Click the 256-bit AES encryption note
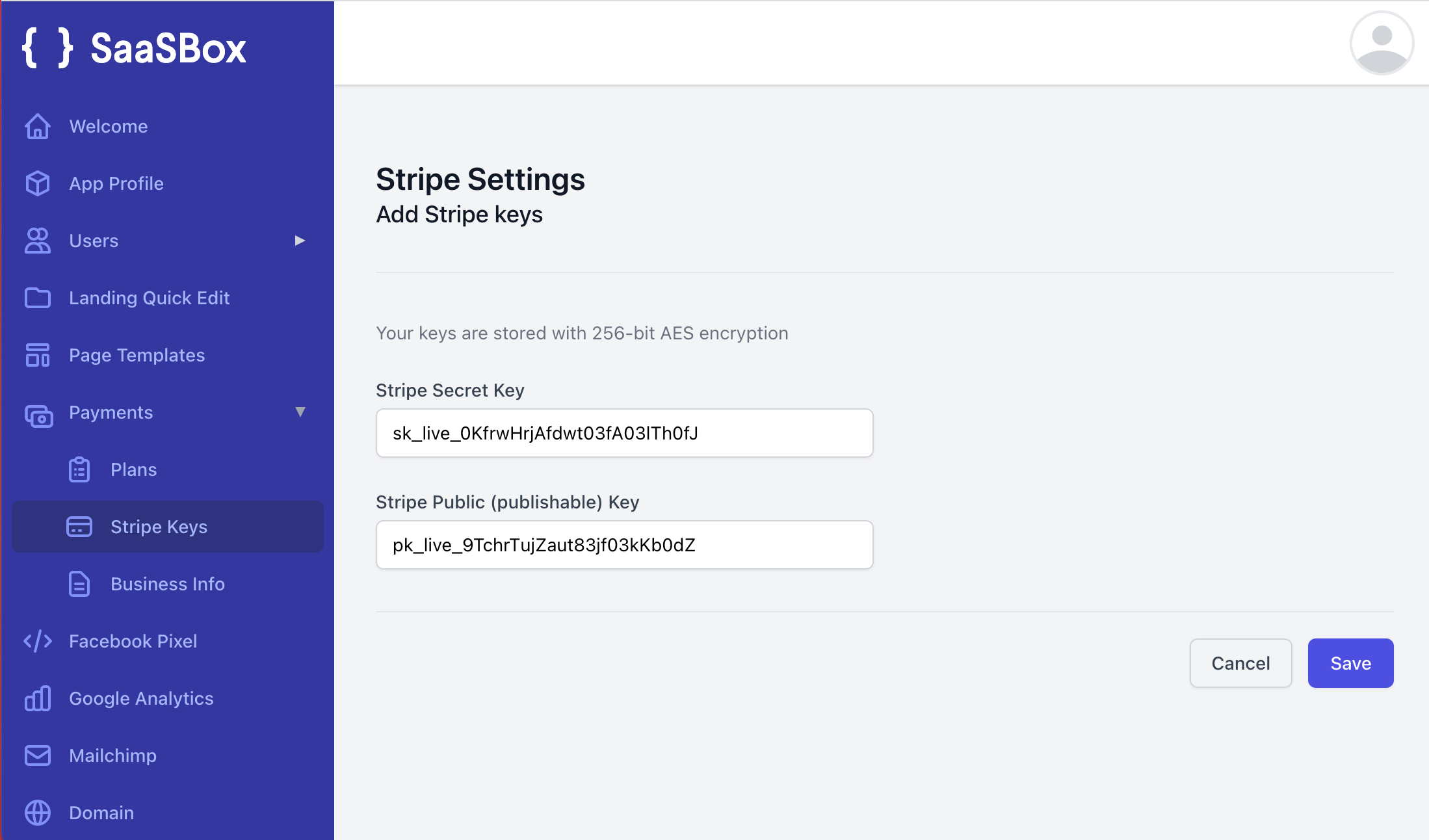This screenshot has width=1429, height=840. (x=582, y=333)
